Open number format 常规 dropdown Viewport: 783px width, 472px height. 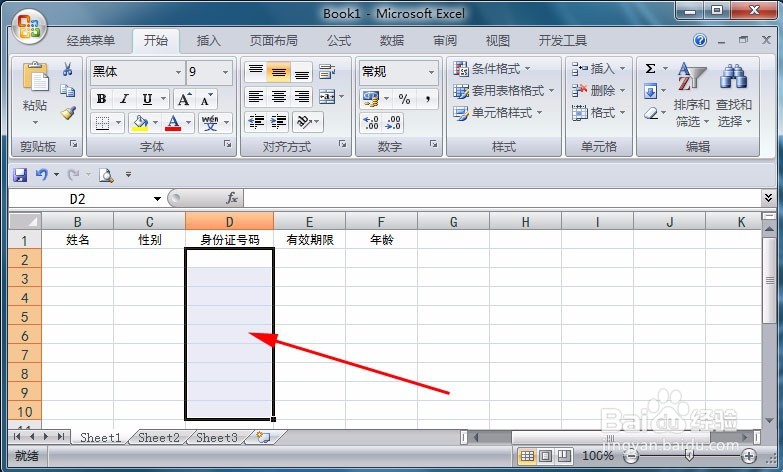[x=431, y=72]
